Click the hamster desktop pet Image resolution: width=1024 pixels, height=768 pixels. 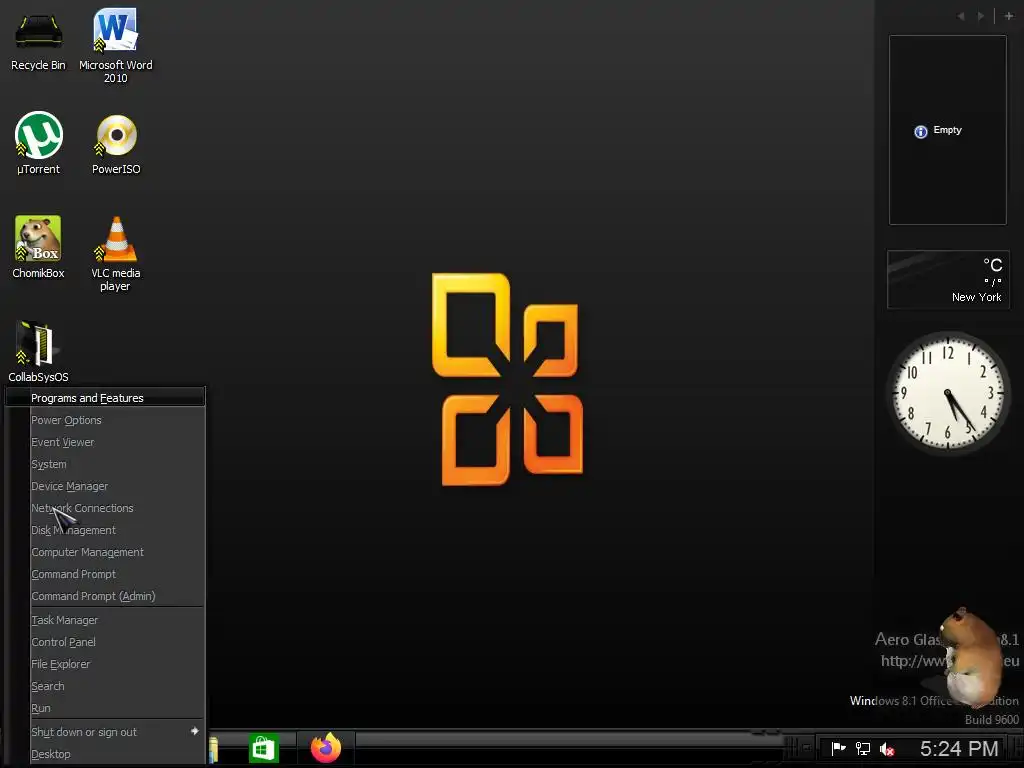(x=970, y=656)
